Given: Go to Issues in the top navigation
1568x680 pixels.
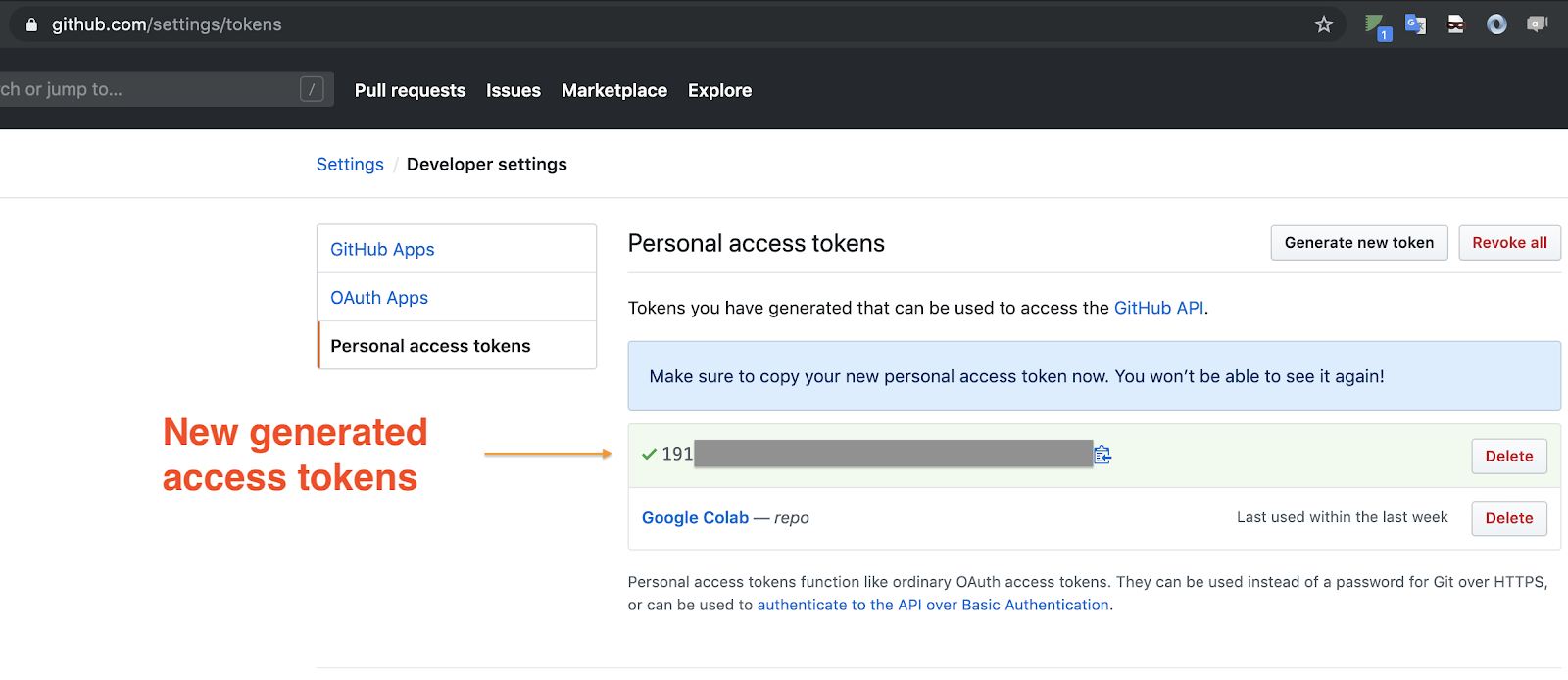Looking at the screenshot, I should click(x=514, y=90).
